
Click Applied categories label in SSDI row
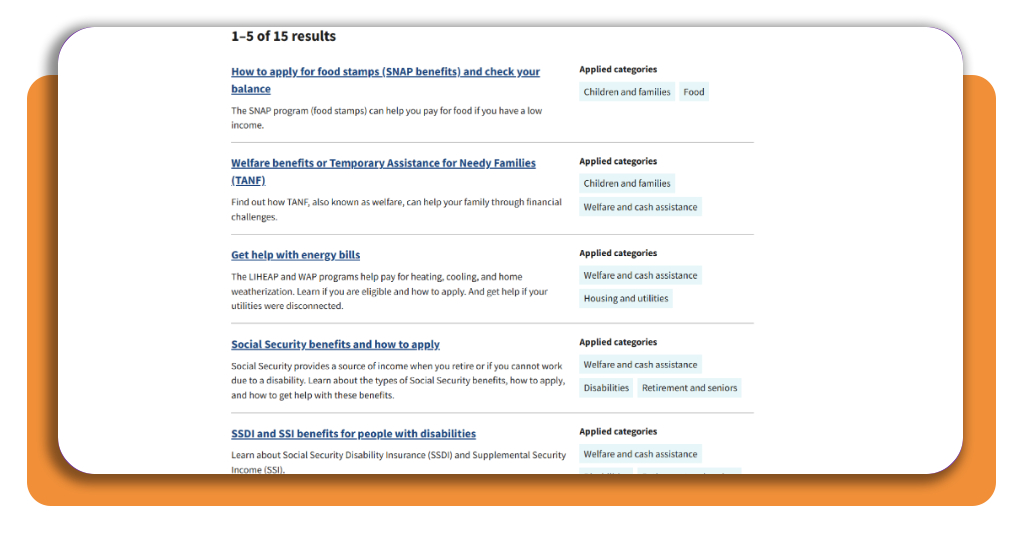[618, 432]
